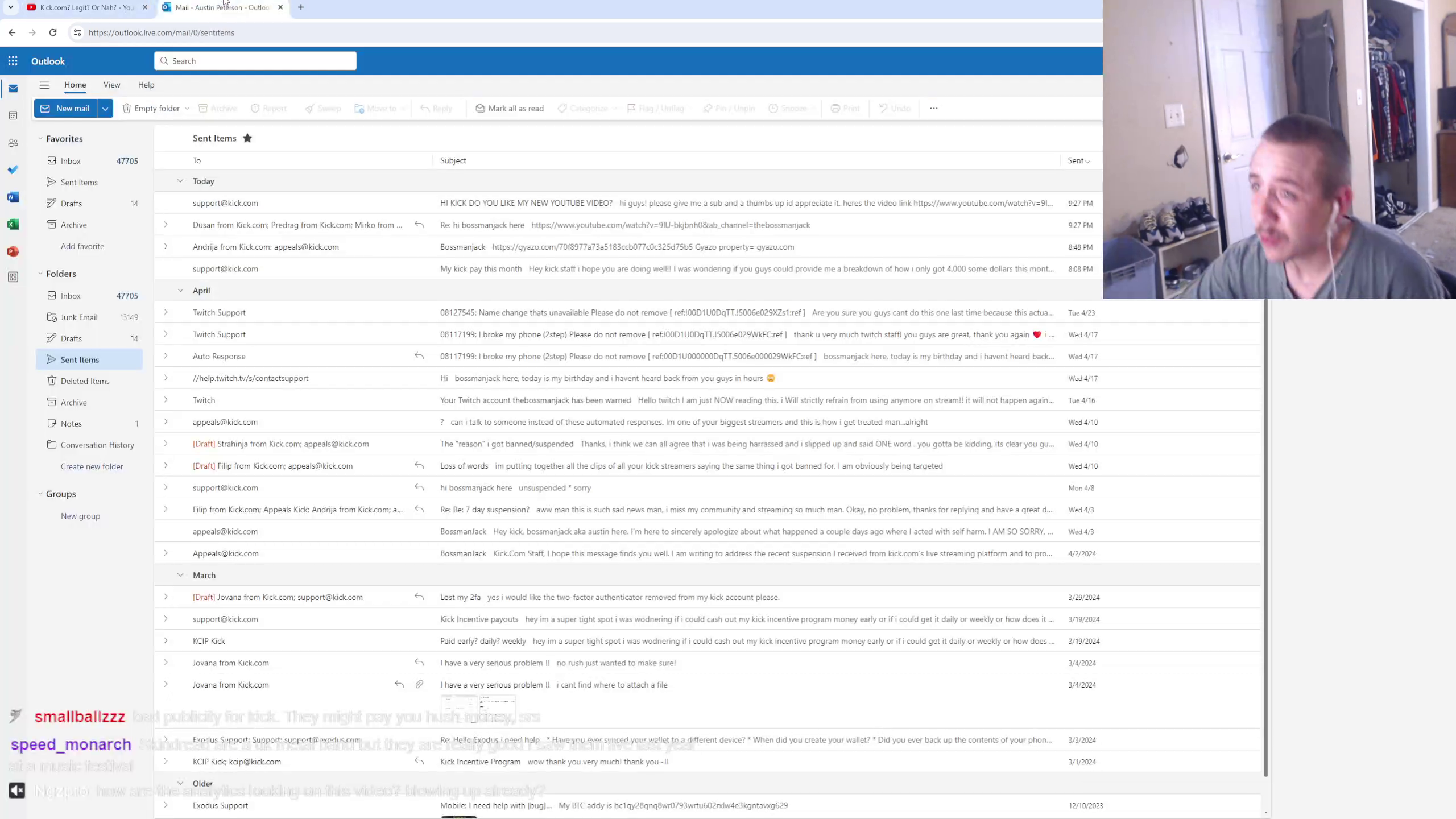Click the reply arrow icon on Auto Response row

point(419,356)
